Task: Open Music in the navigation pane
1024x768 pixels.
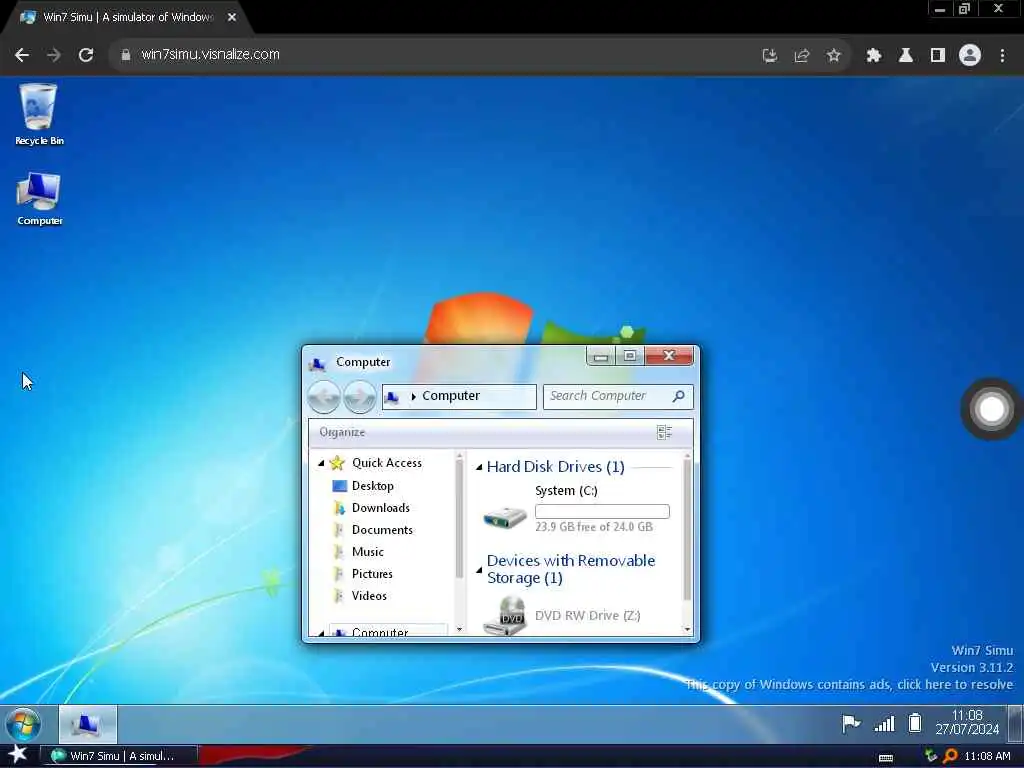Action: (x=368, y=552)
